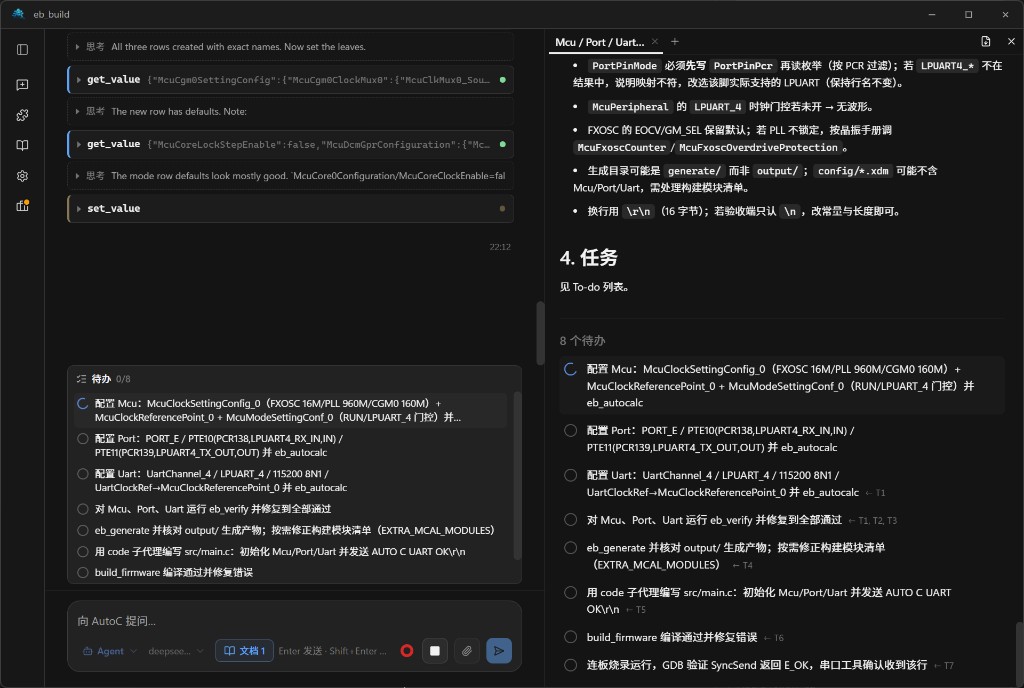Screen dimensions: 1024x688
Task: Toggle src/main.c todo circle in chat list
Action: coord(82,552)
